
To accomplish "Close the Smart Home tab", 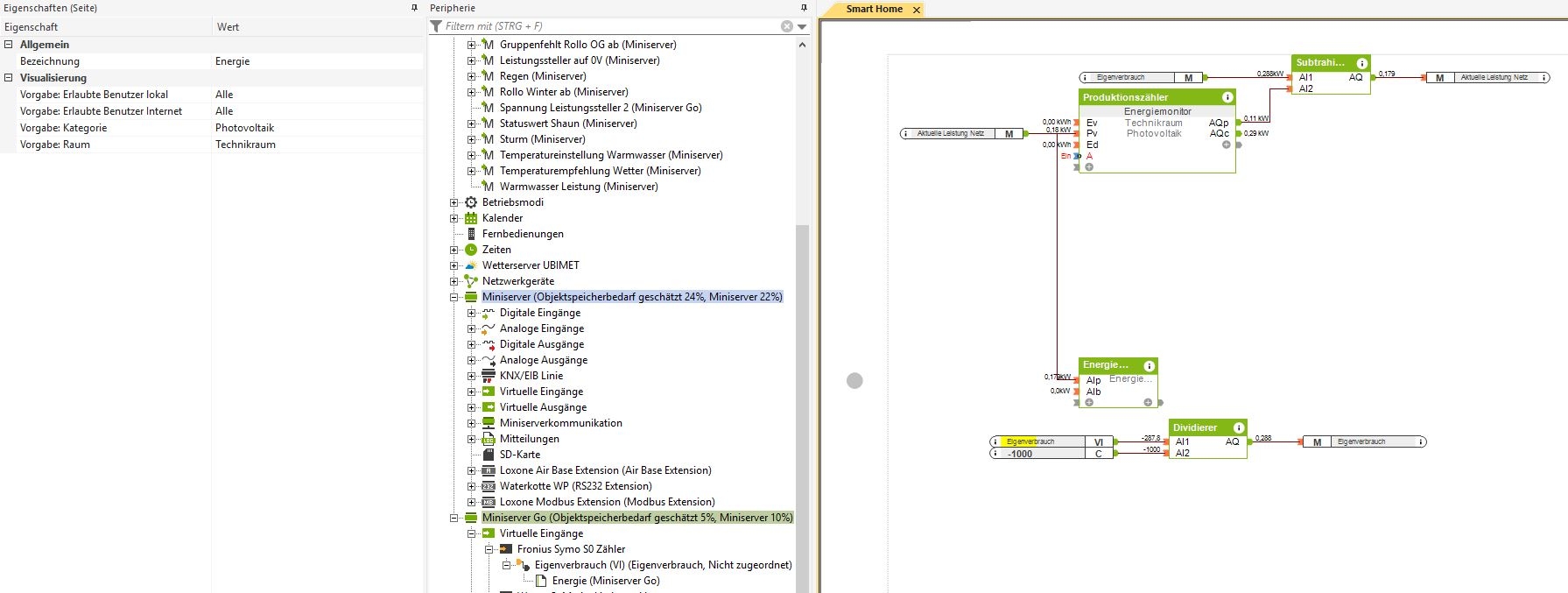I will [x=917, y=10].
